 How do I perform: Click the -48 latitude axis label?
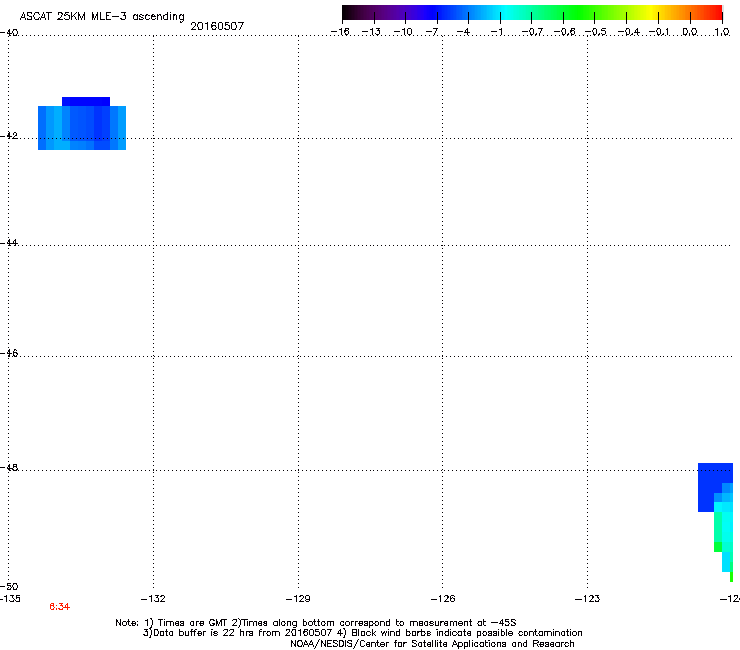click(x=9, y=467)
